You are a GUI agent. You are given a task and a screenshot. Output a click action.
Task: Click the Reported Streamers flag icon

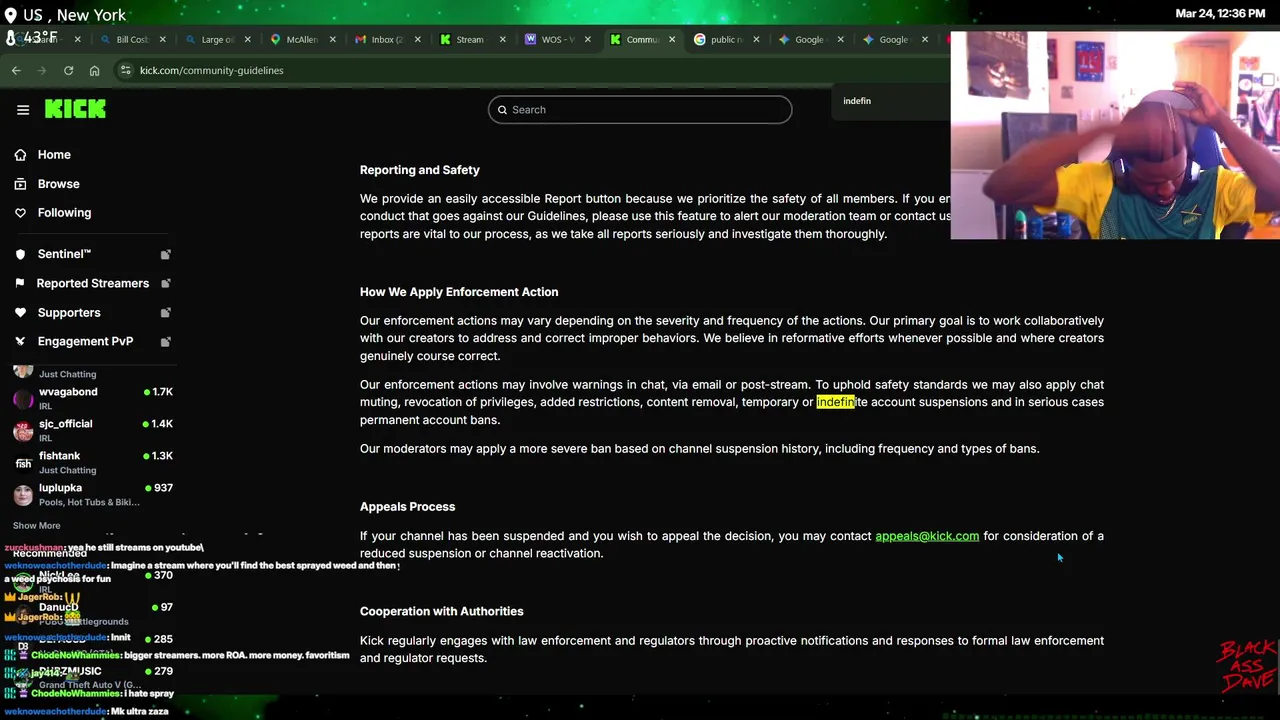click(x=20, y=283)
